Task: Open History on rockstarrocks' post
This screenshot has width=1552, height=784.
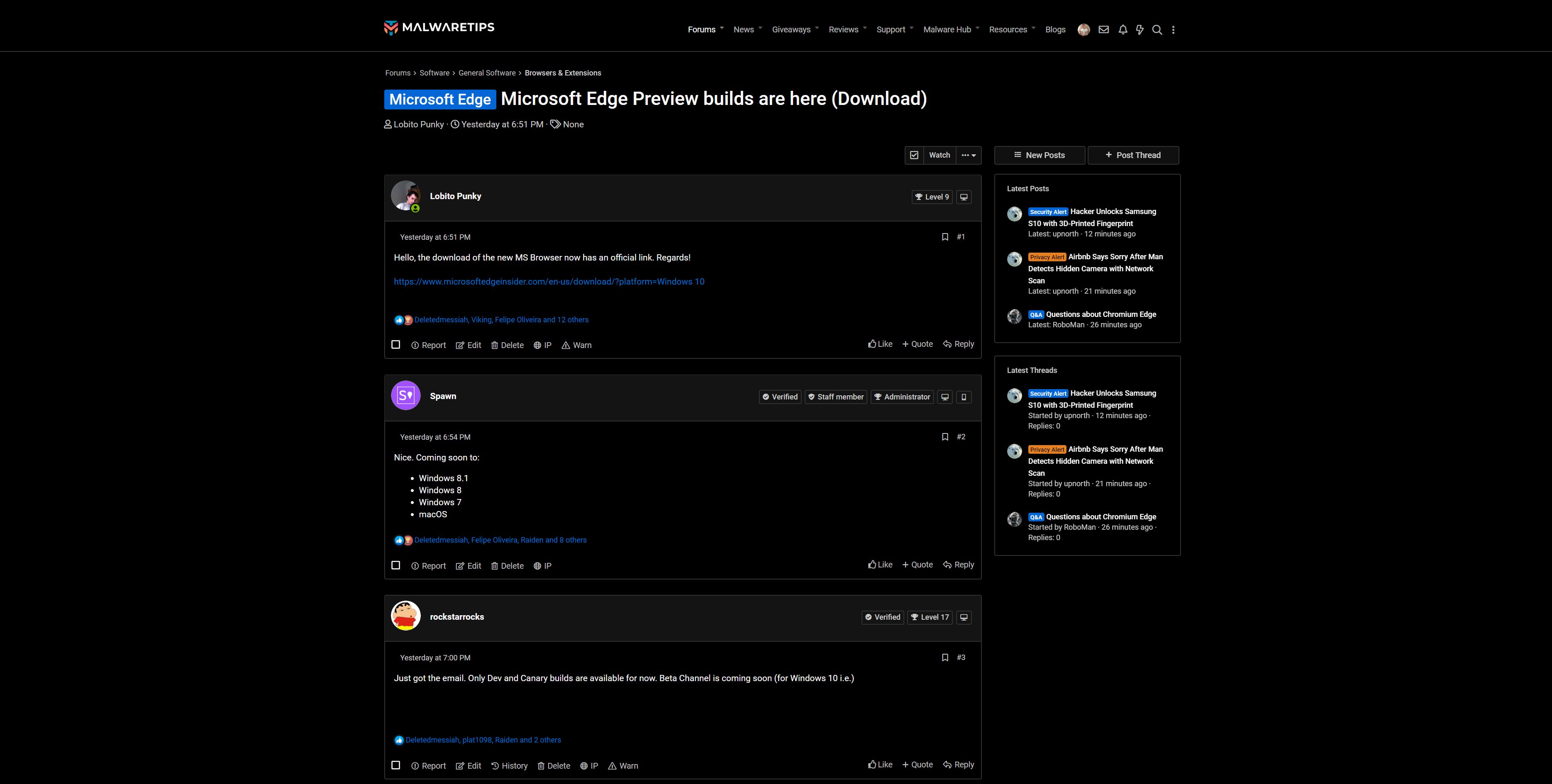Action: [x=509, y=765]
